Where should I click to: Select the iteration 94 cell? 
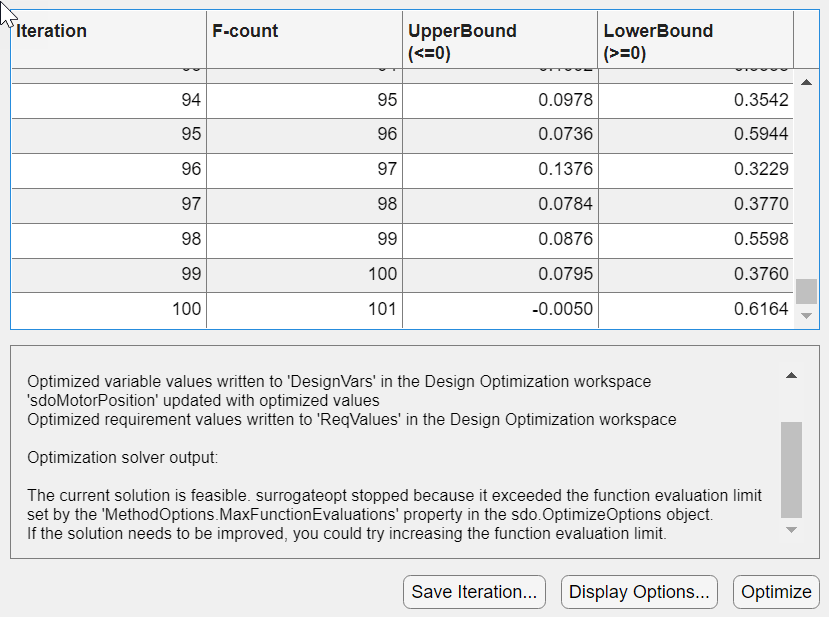coord(109,100)
